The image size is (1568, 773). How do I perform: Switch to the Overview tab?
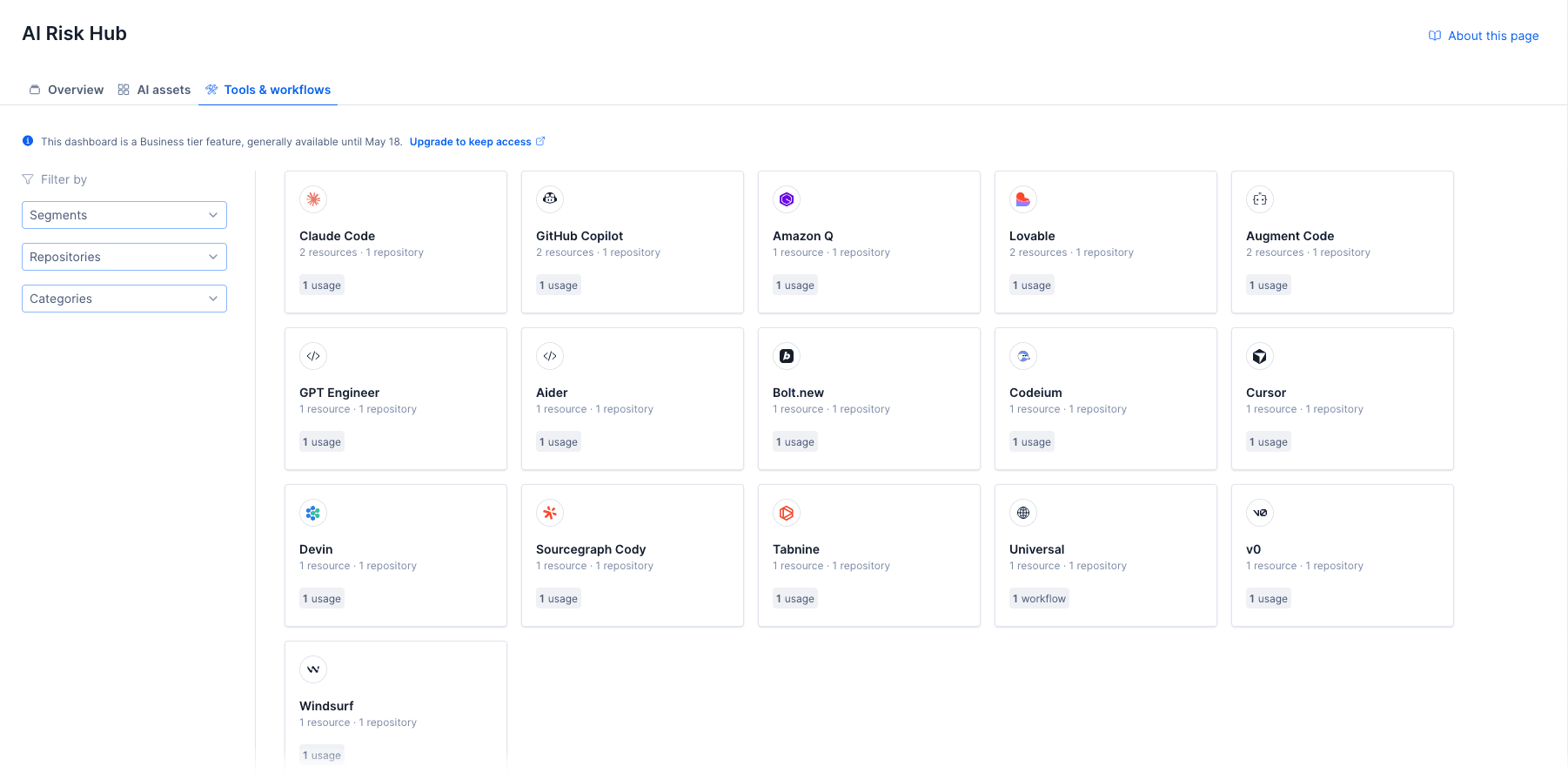66,90
